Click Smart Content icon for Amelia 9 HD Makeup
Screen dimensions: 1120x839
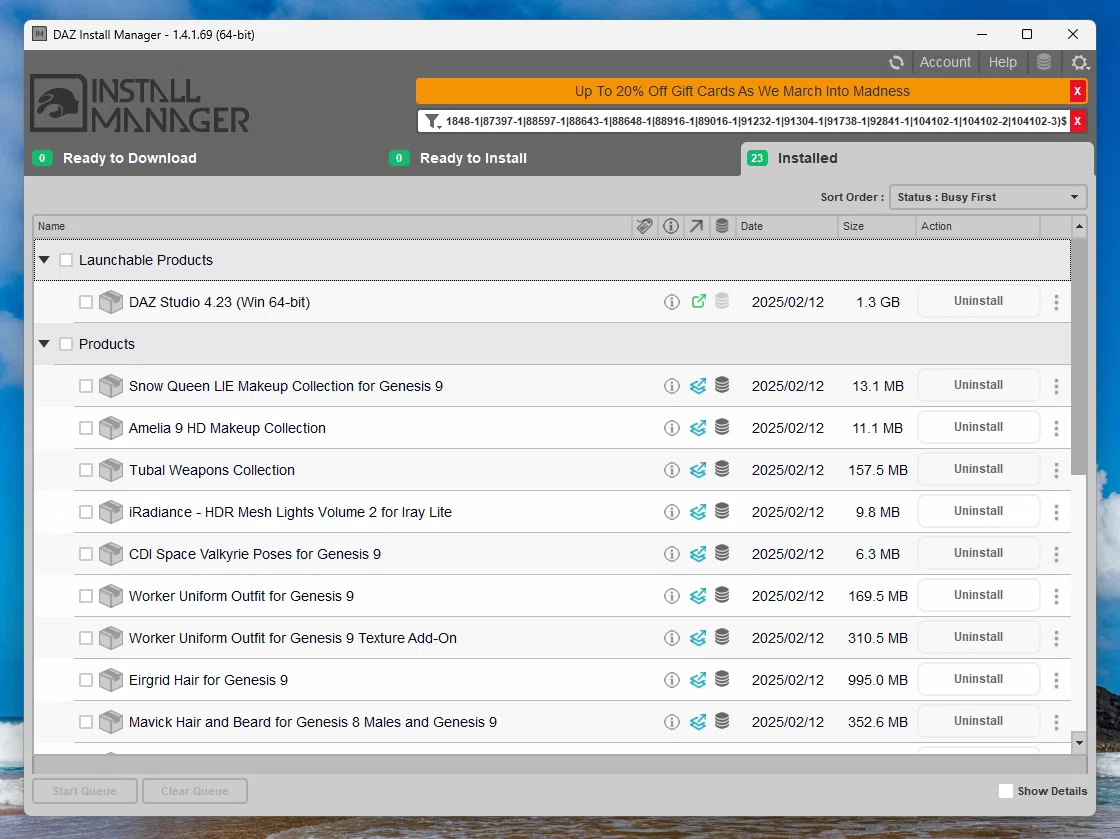click(x=698, y=428)
